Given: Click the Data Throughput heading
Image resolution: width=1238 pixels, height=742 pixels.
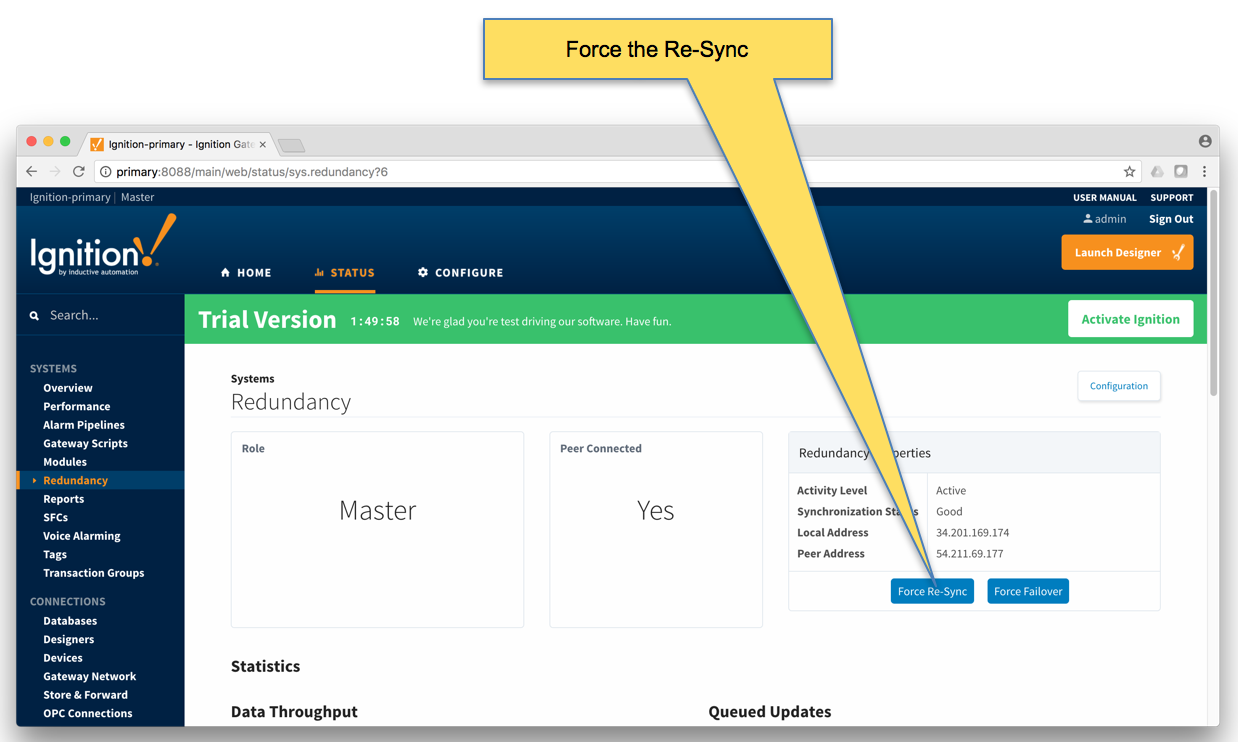Looking at the screenshot, I should (x=294, y=712).
